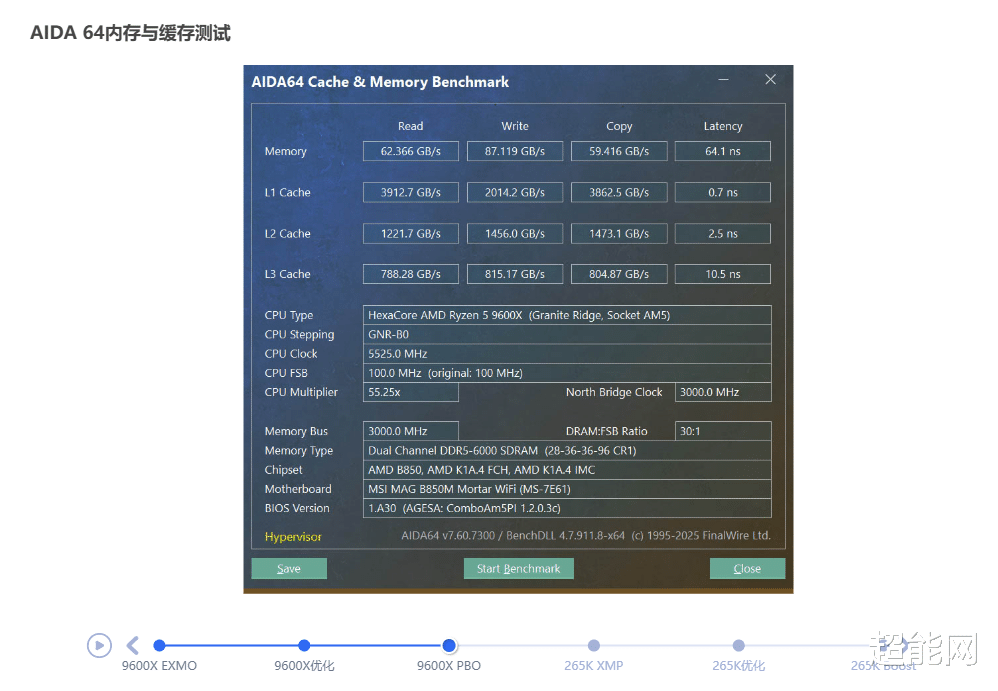This screenshot has width=998, height=691.
Task: Select the 265K Boost carousel marker
Action: pos(883,646)
